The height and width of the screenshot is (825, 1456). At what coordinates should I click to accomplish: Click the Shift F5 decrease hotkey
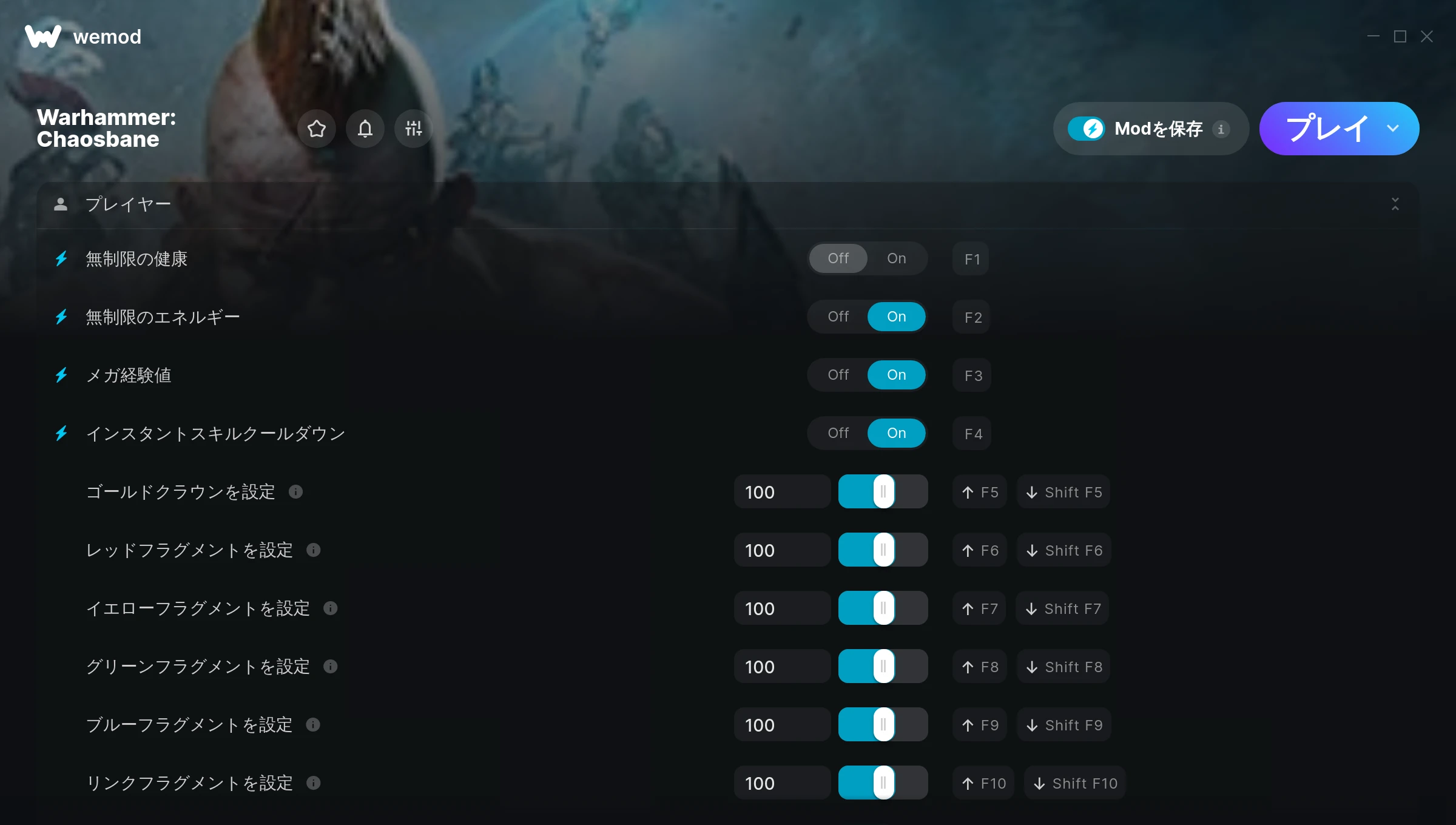tap(1064, 492)
